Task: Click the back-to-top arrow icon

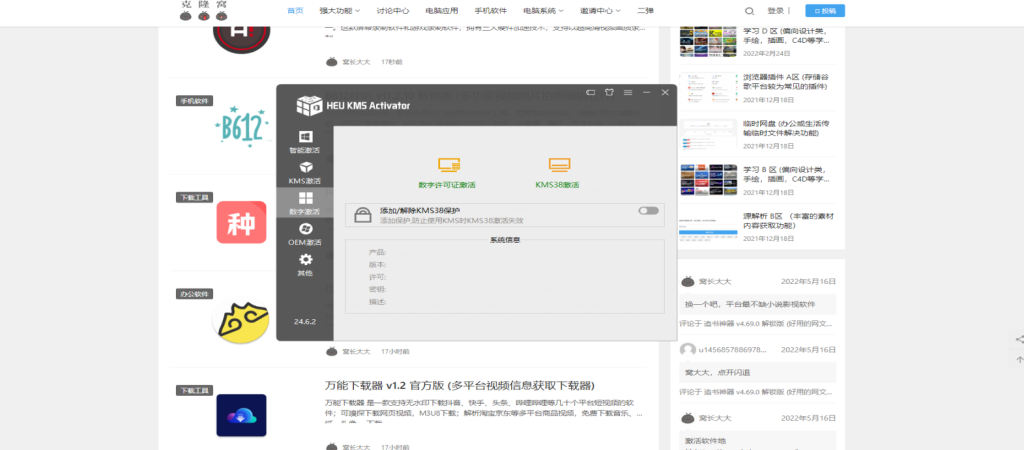Action: point(1019,360)
